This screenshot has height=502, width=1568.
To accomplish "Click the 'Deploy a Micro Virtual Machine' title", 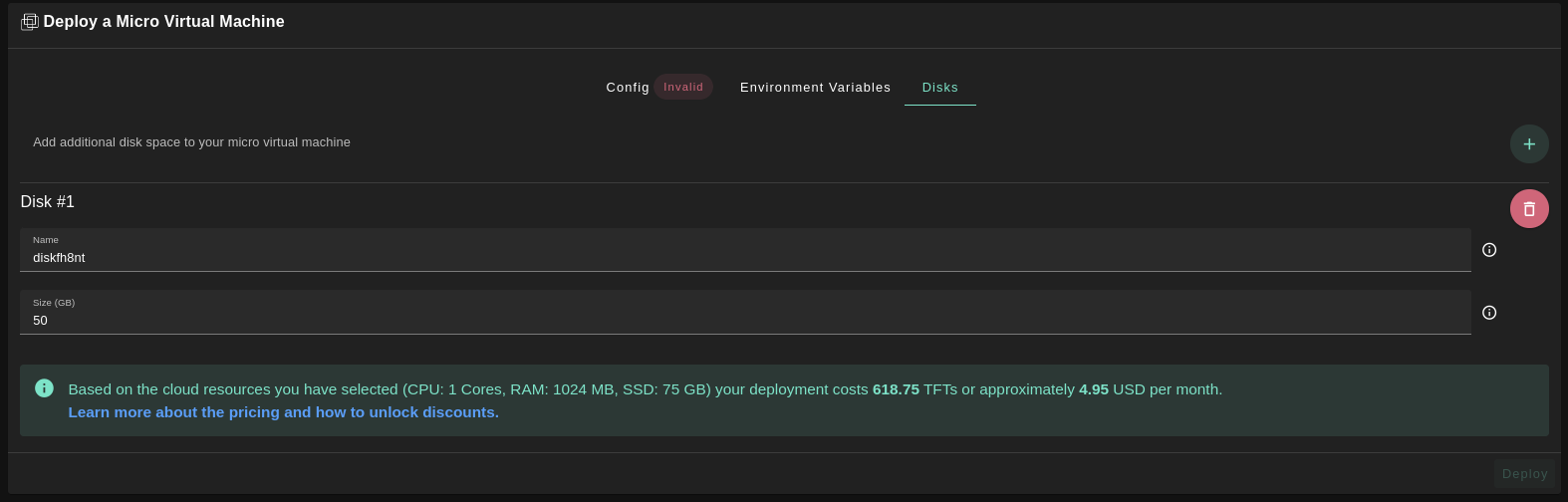I will 163,22.
